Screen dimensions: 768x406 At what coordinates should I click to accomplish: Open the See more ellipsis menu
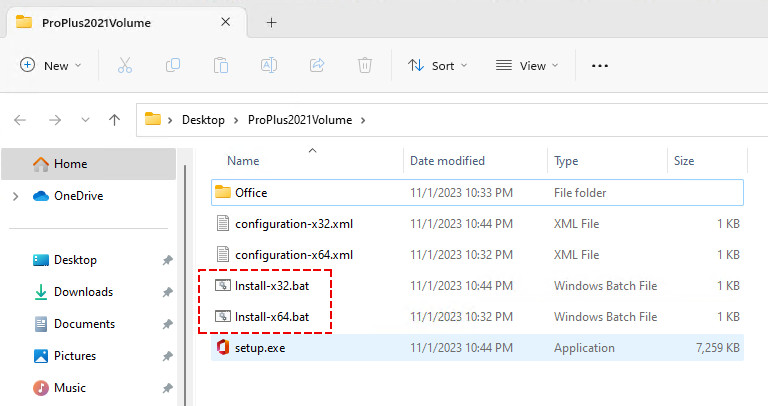[600, 66]
